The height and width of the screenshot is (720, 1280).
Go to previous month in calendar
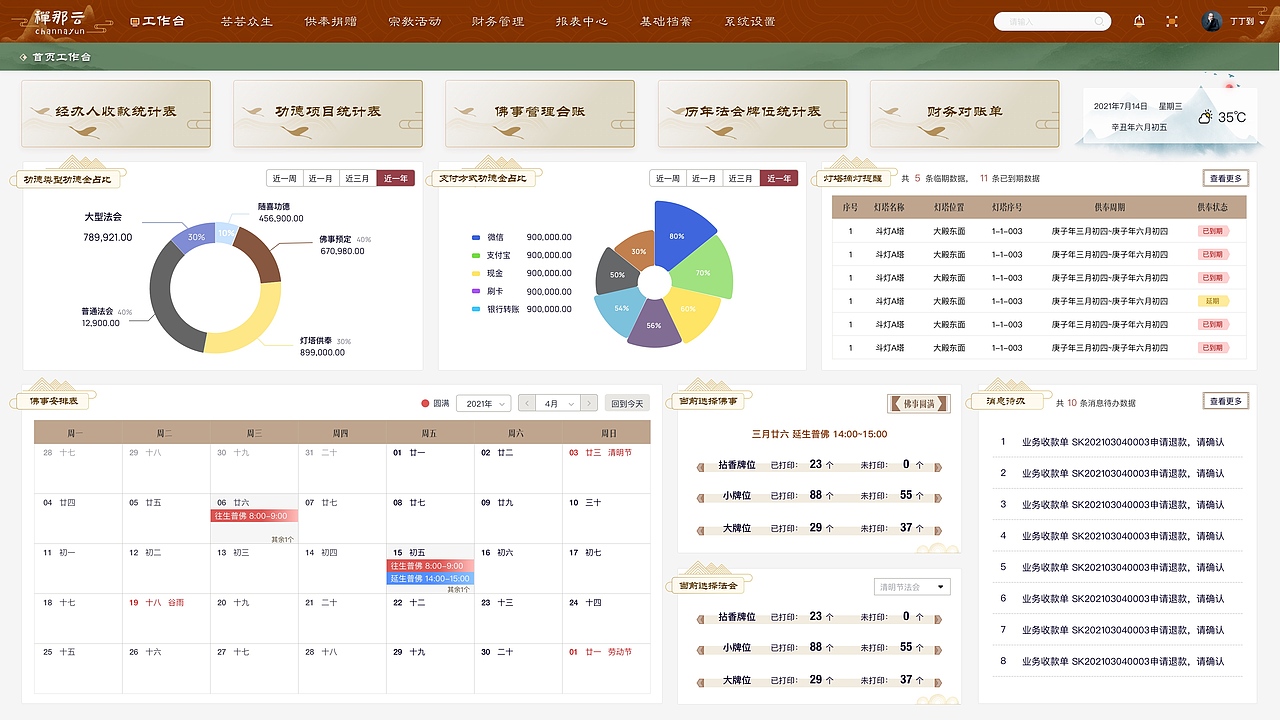coord(528,403)
